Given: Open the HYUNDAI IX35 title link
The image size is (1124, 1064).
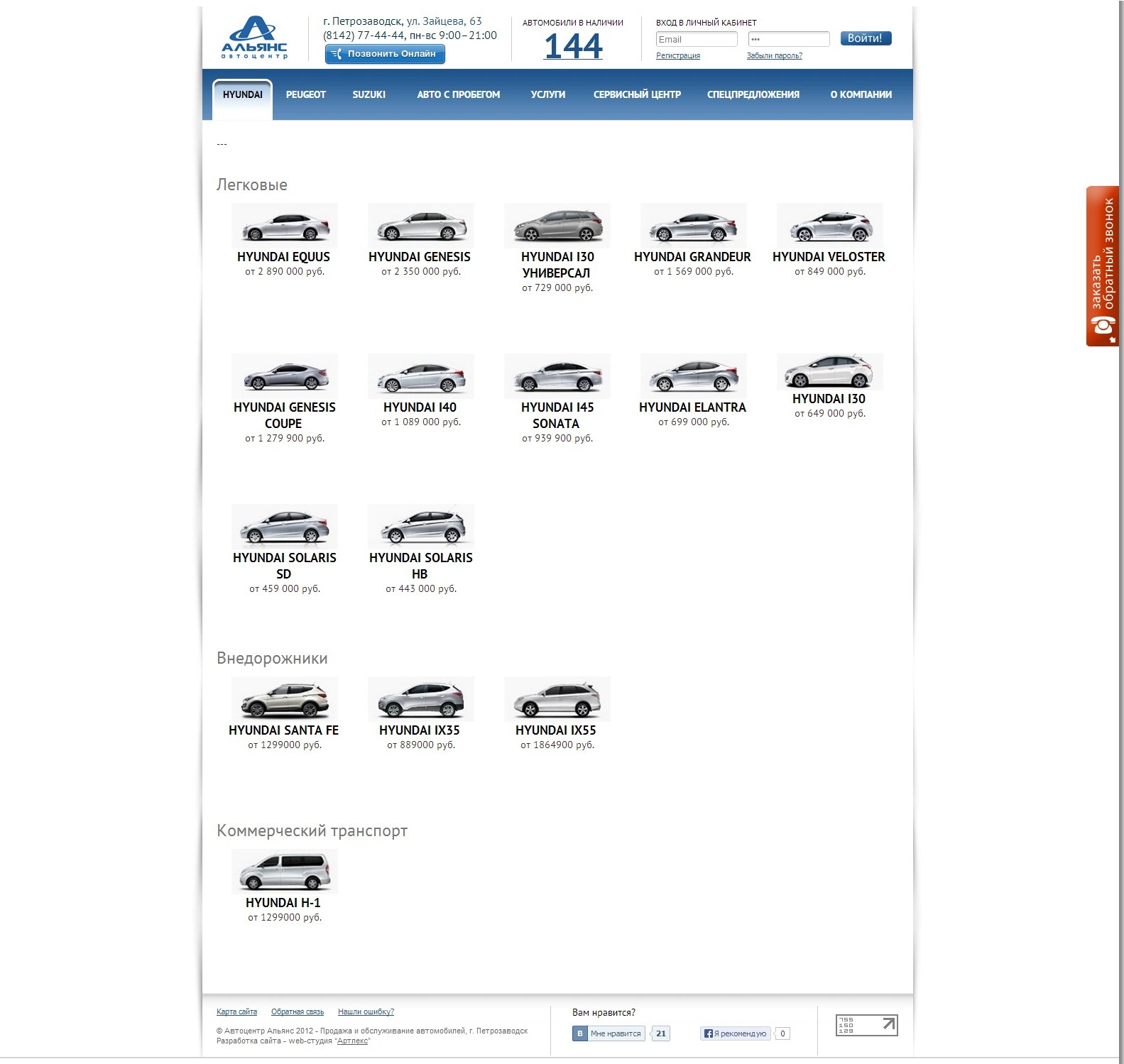Looking at the screenshot, I should click(x=420, y=730).
